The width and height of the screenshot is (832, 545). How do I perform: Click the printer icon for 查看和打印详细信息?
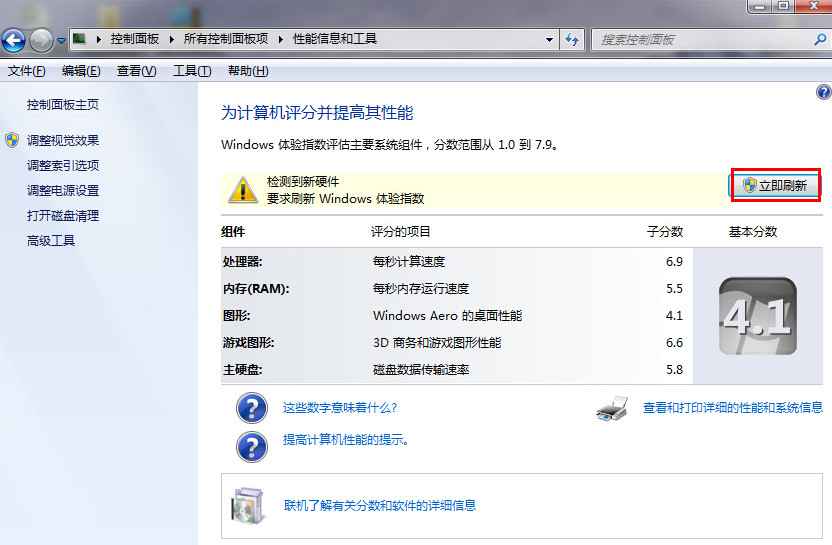point(612,408)
